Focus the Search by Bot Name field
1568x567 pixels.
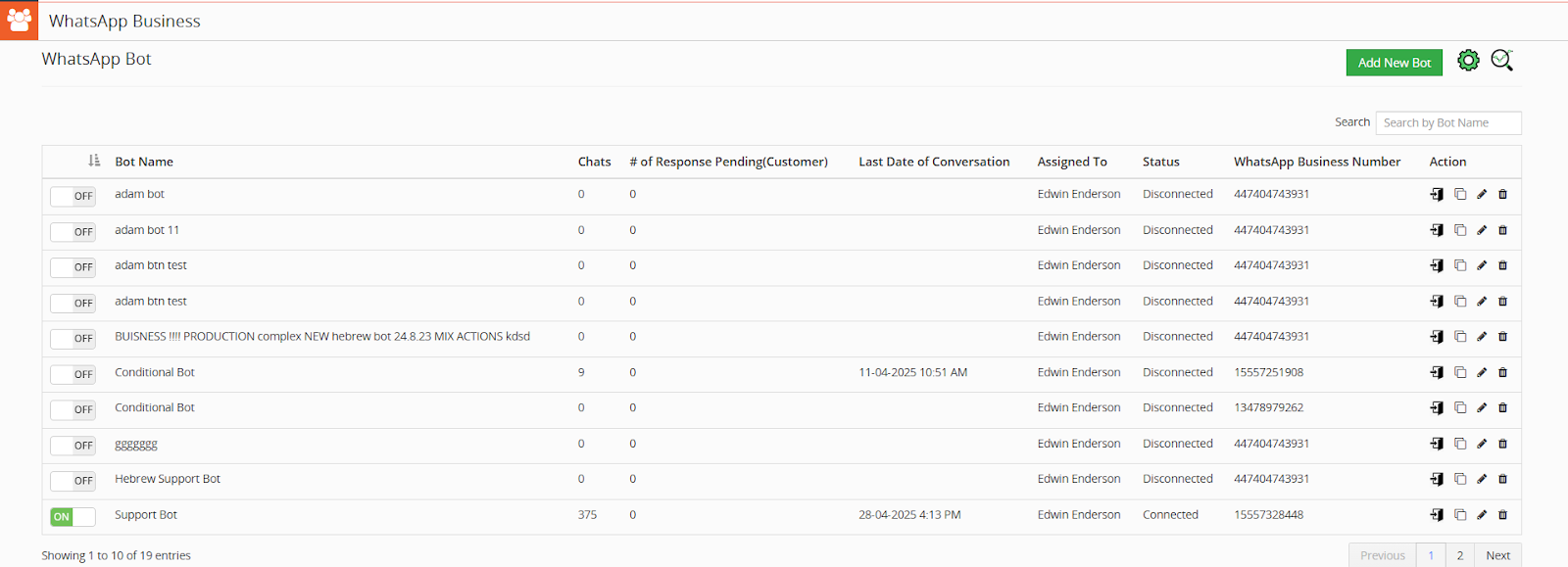pos(1448,122)
